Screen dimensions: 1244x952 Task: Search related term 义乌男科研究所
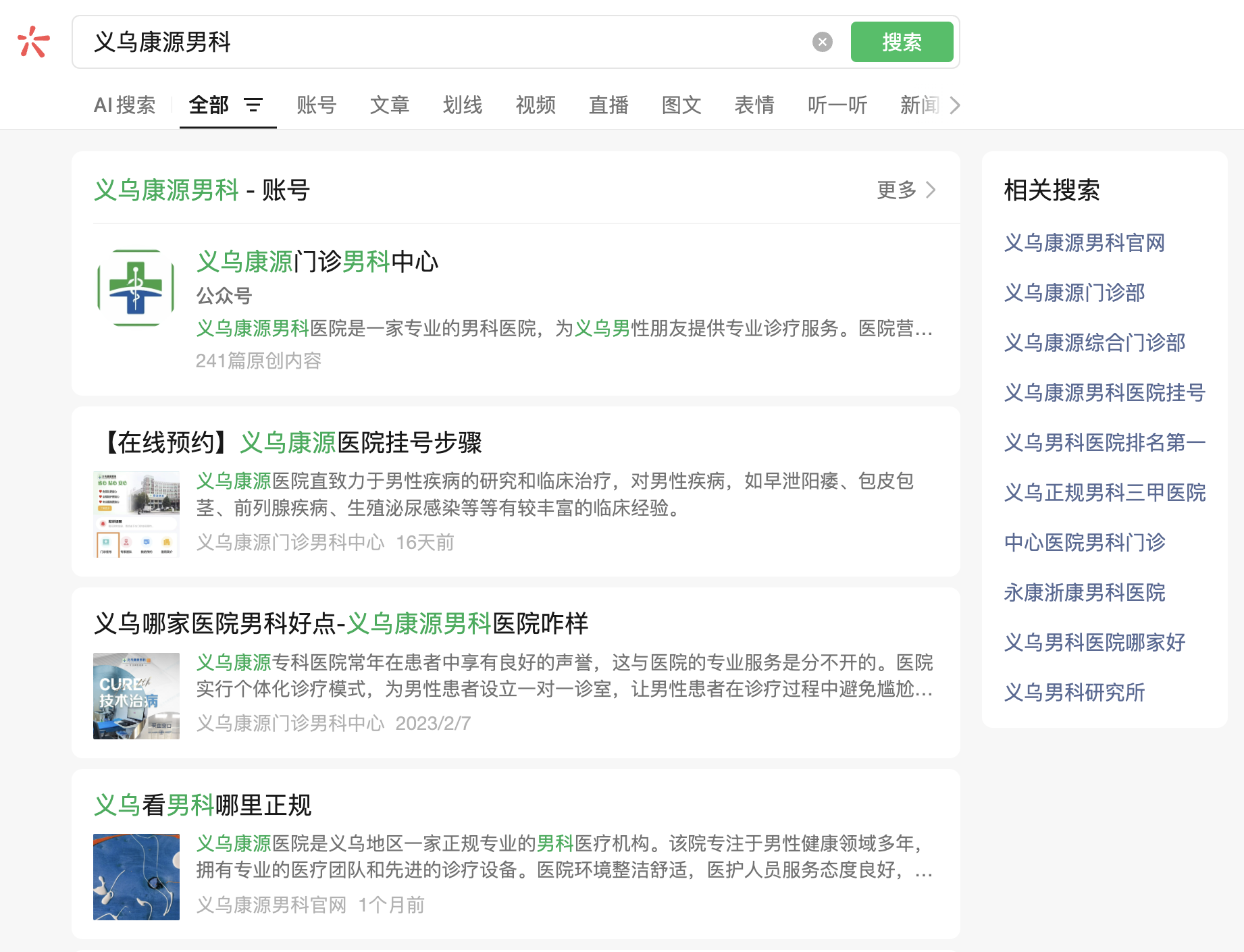coord(1074,692)
